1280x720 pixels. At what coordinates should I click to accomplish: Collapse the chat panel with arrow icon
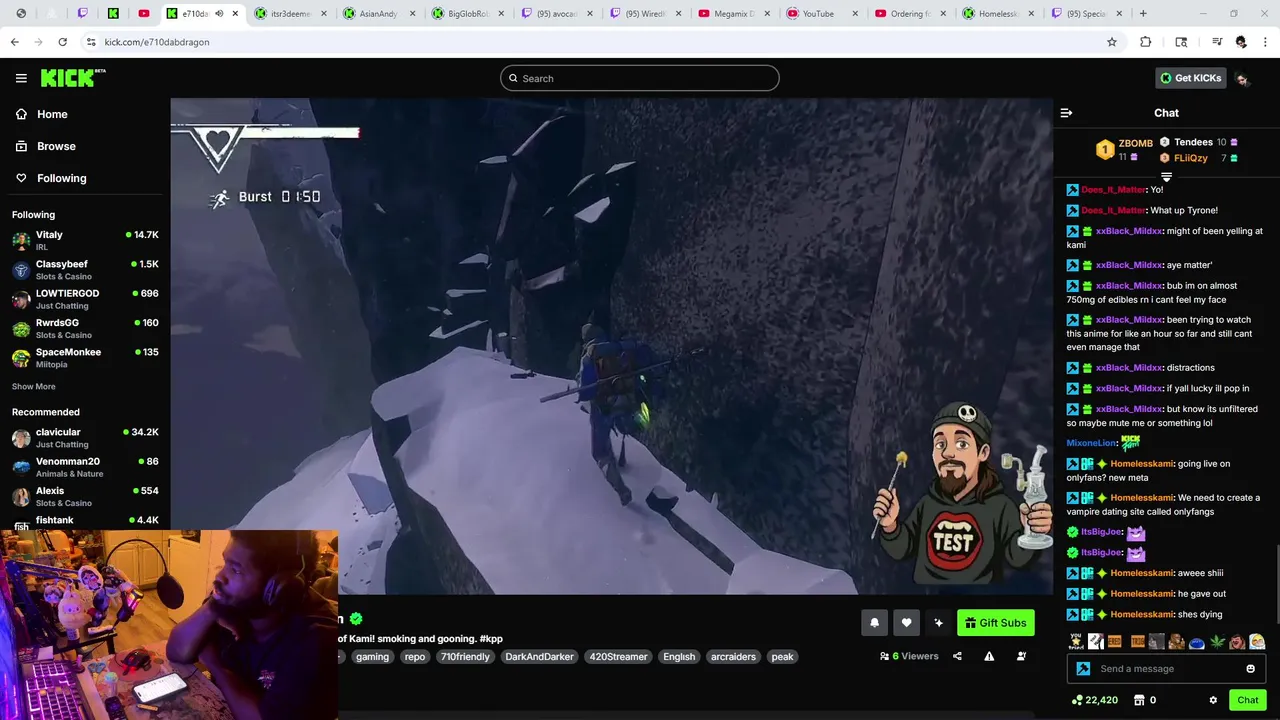(1066, 113)
